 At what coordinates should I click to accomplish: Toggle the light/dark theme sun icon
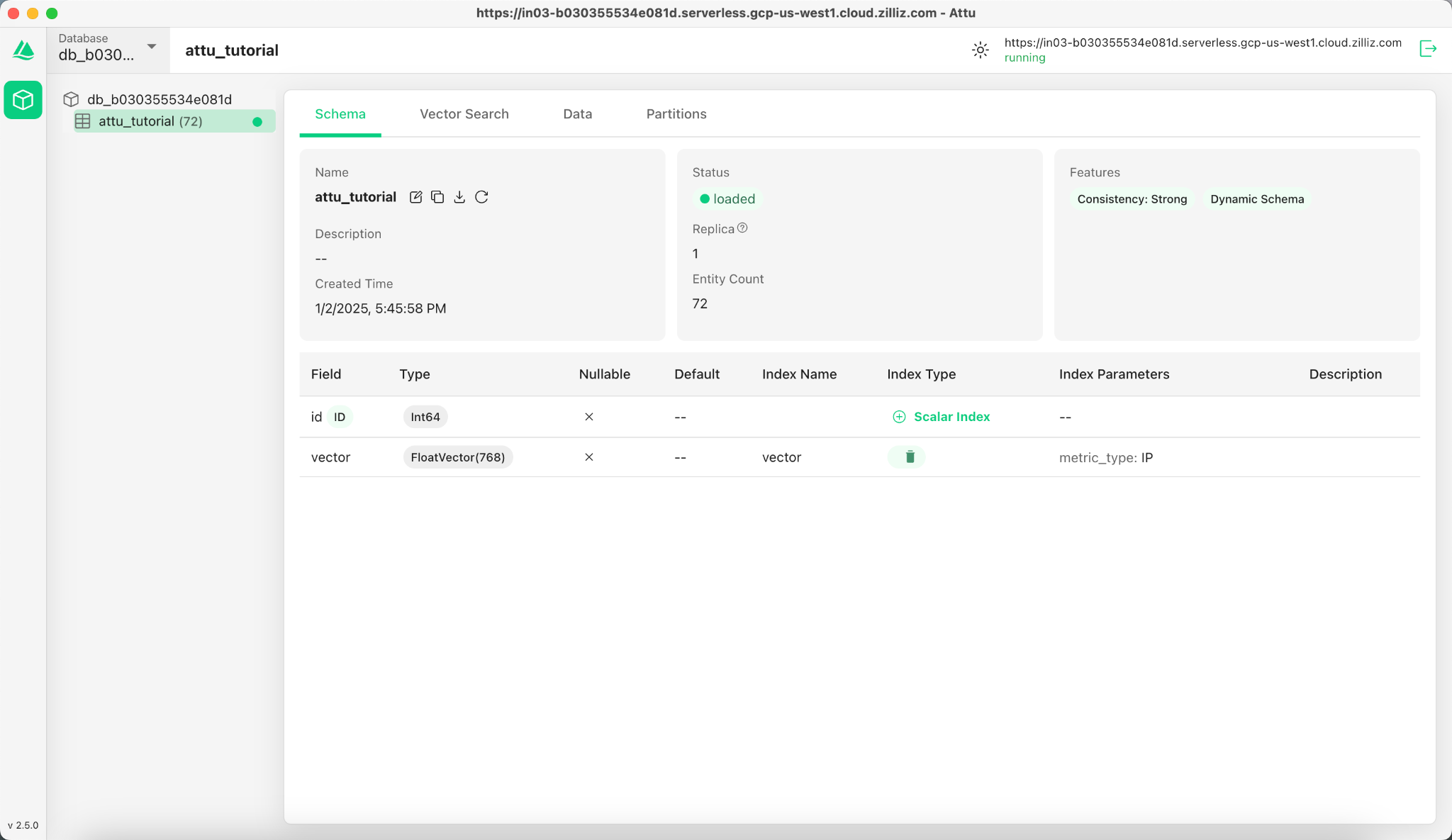coord(980,50)
